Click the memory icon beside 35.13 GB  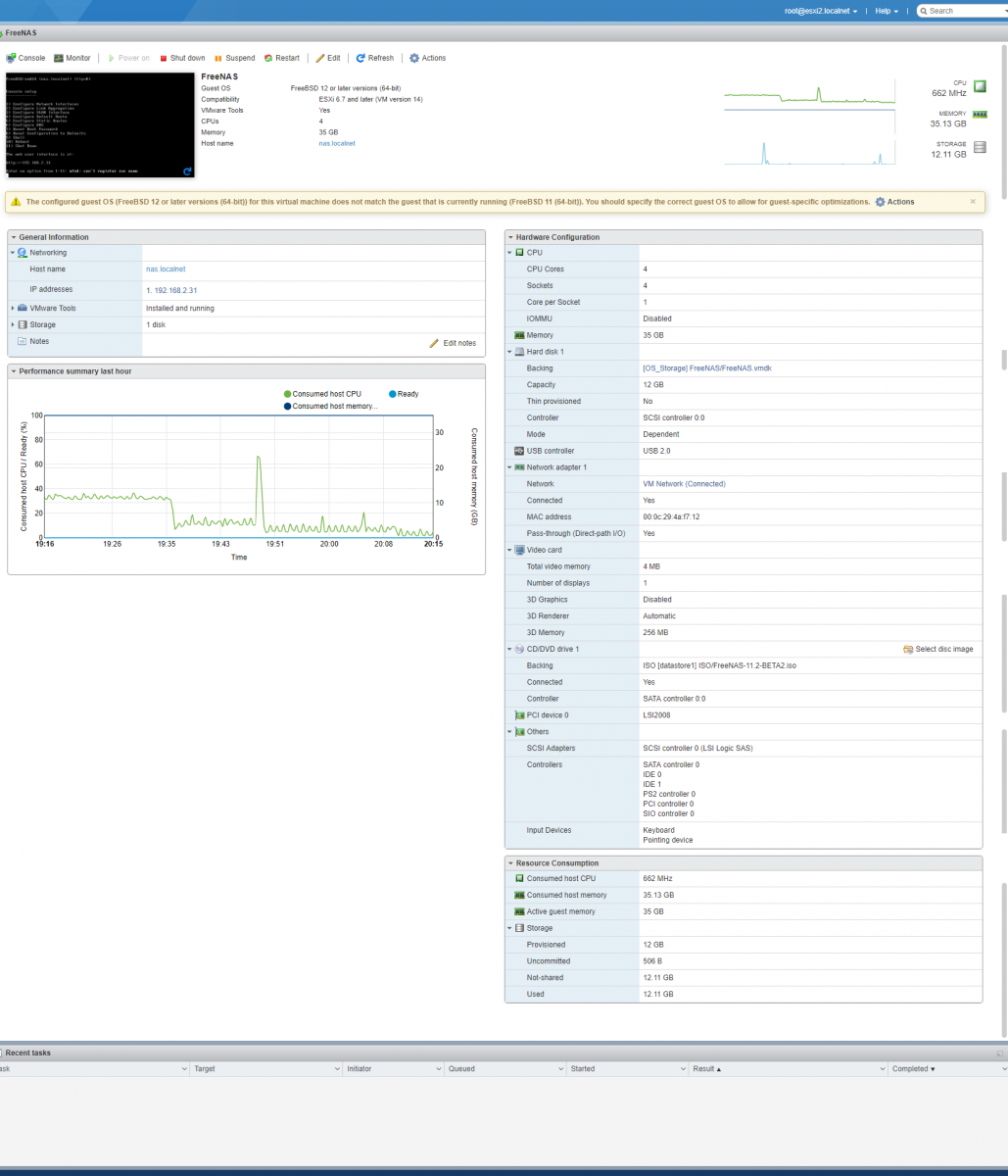[x=980, y=115]
